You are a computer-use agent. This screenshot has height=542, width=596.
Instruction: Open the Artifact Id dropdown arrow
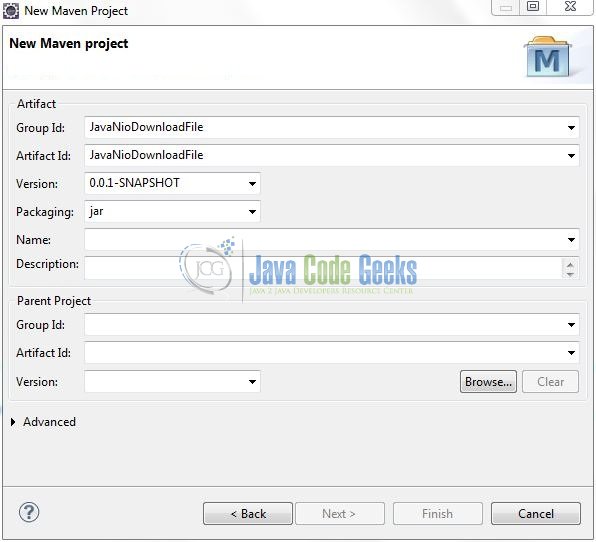[x=571, y=156]
